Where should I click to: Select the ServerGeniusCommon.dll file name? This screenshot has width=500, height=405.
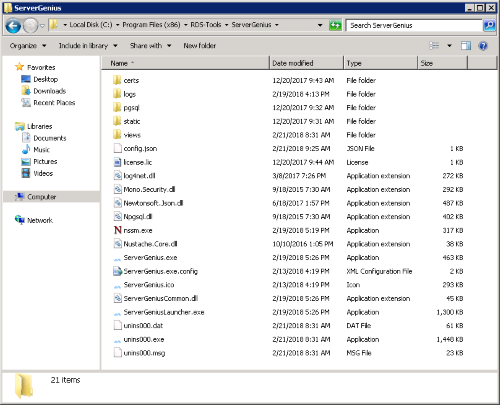click(161, 299)
